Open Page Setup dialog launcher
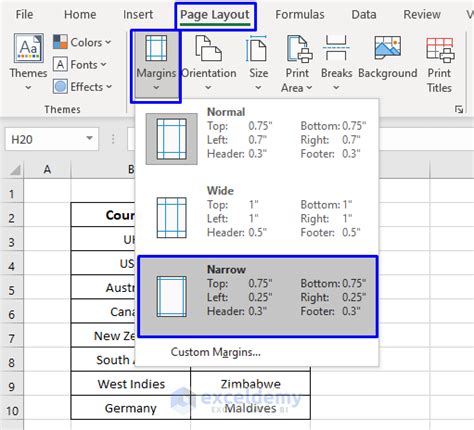Viewport: 474px width, 430px height. pos(459,109)
